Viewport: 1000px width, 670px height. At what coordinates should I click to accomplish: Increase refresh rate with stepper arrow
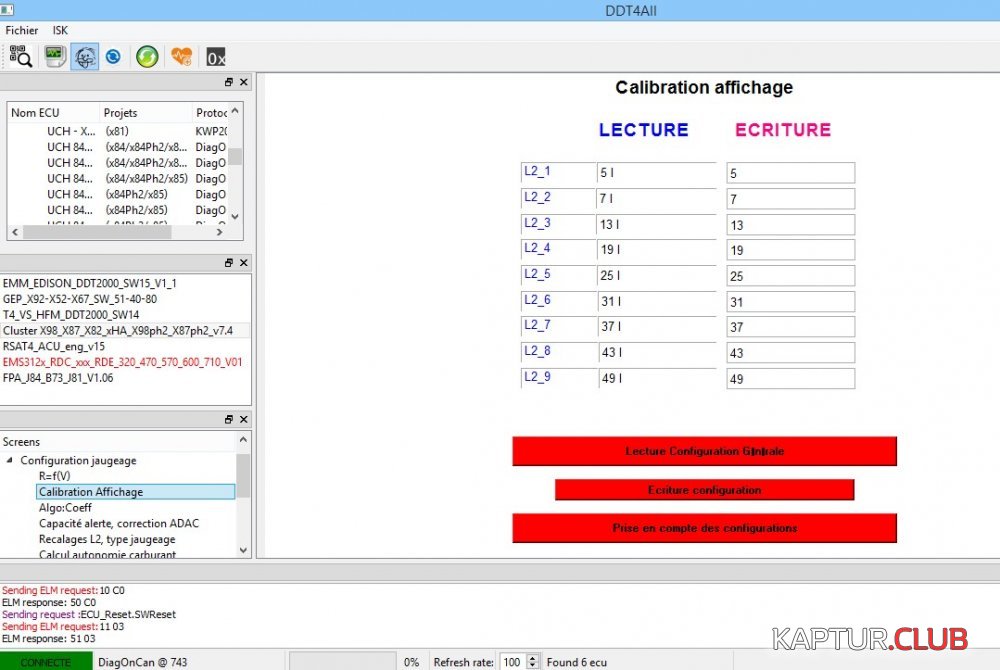coord(532,658)
